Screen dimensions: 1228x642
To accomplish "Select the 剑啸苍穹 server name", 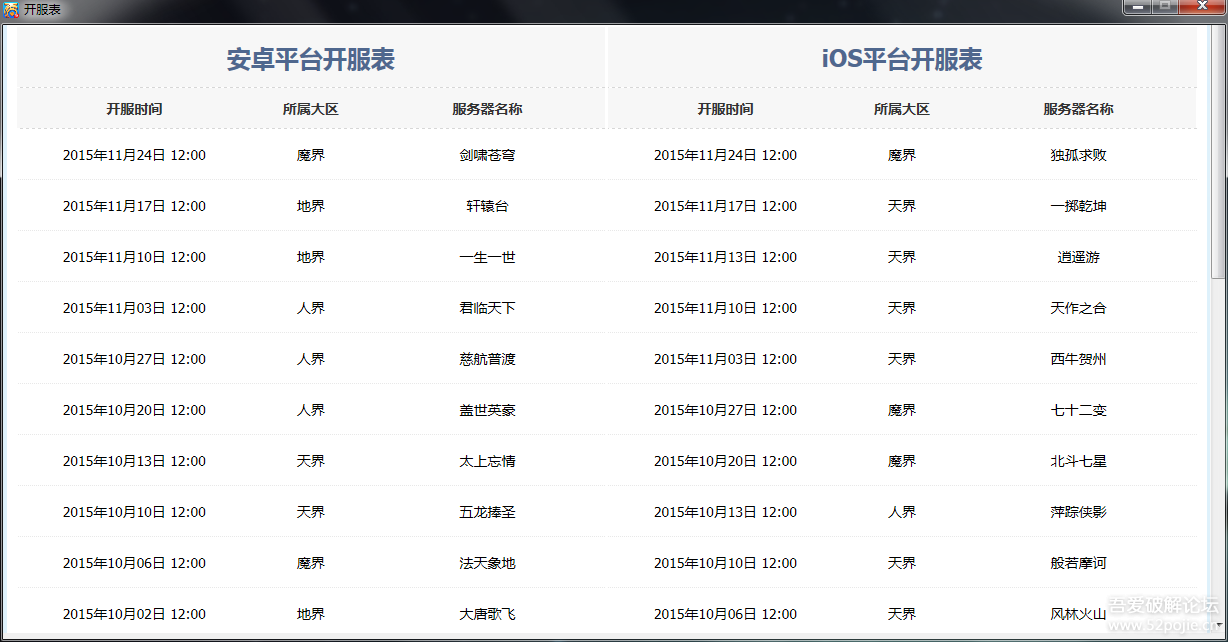I will (487, 155).
